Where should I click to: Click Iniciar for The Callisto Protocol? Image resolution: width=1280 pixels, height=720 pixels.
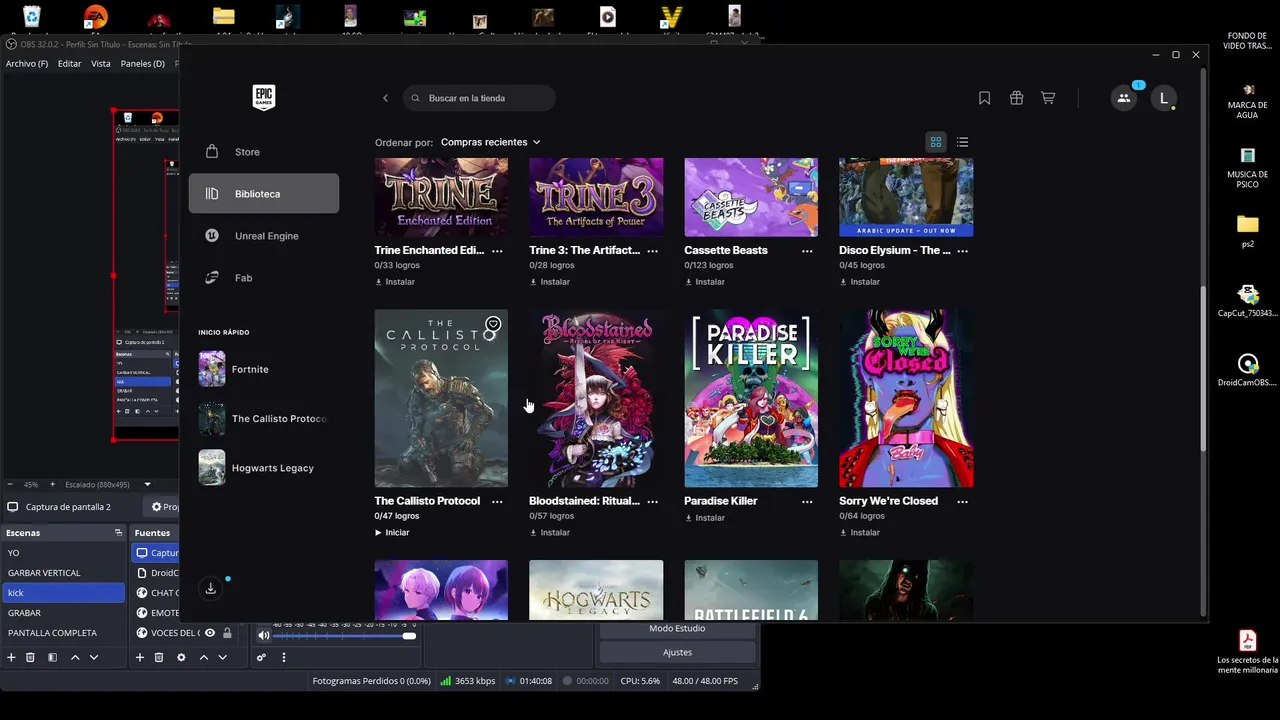coord(392,533)
